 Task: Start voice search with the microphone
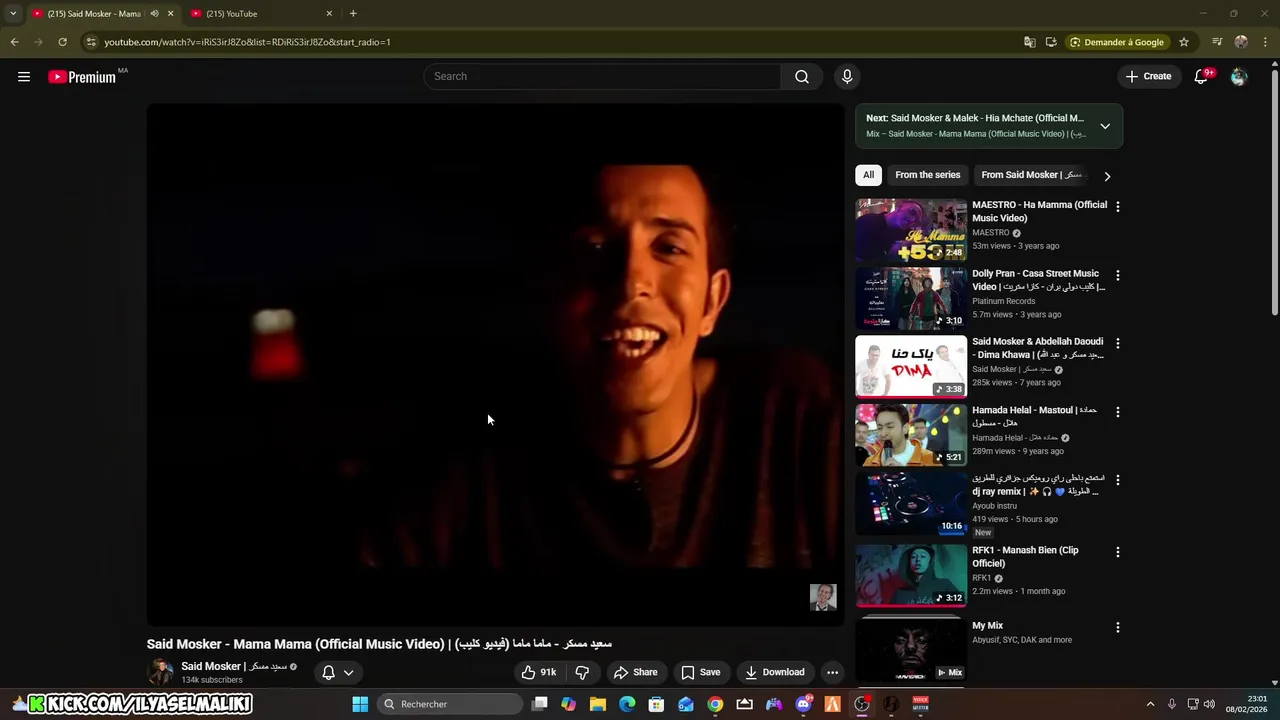[x=847, y=77]
